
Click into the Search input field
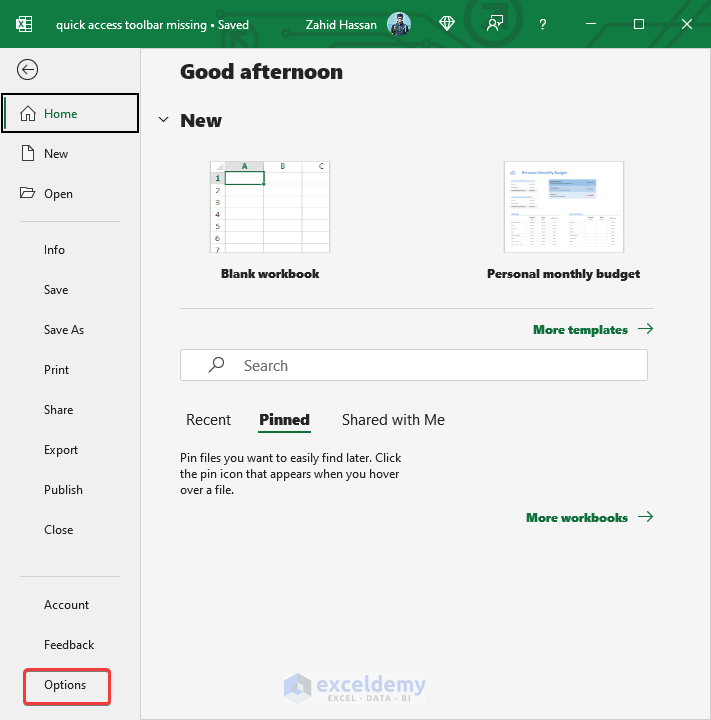pyautogui.click(x=414, y=365)
